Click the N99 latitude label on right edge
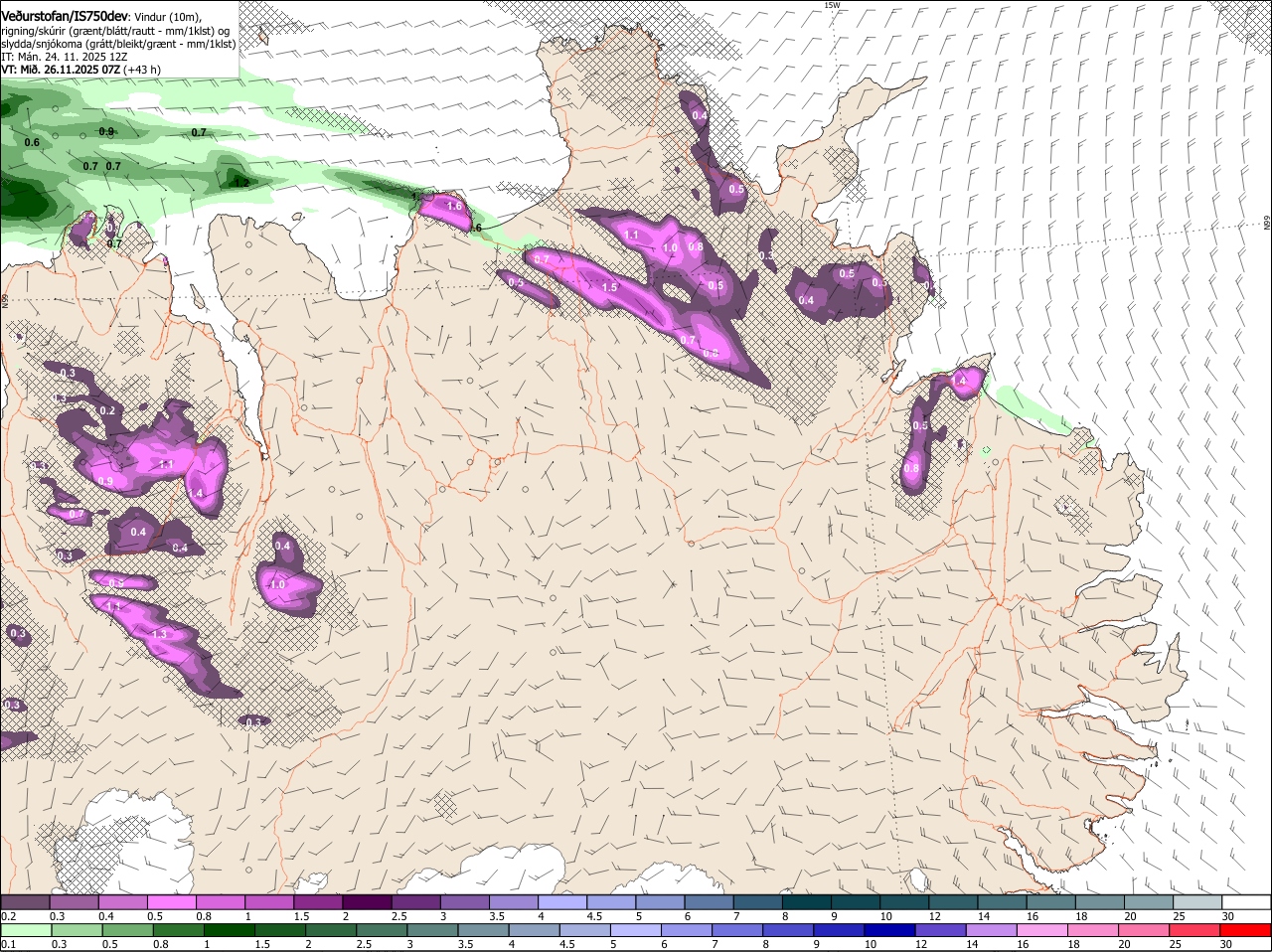This screenshot has width=1272, height=952. tap(1267, 224)
